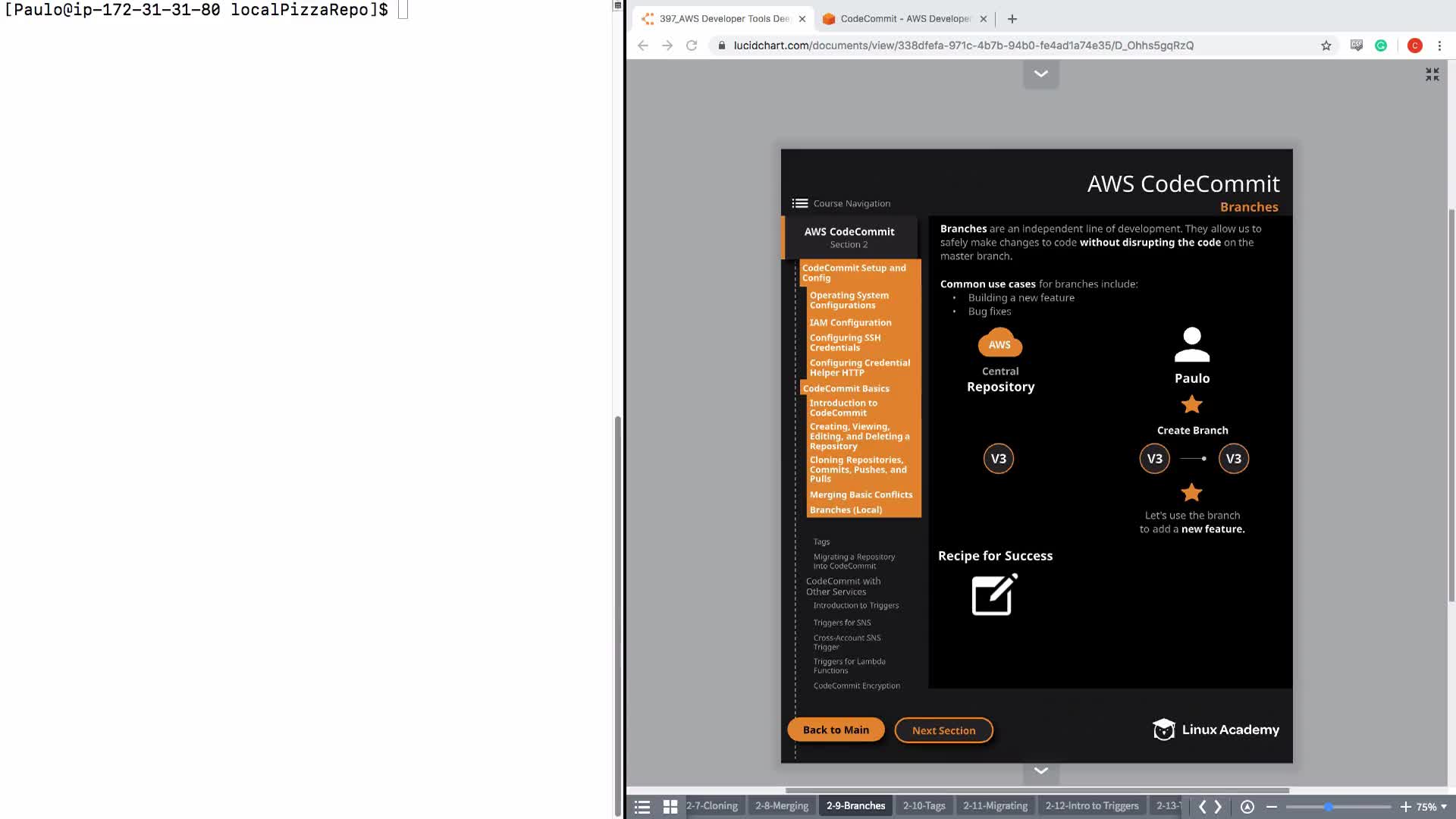Click the compass reset view icon
The height and width of the screenshot is (819, 1456).
click(1247, 807)
